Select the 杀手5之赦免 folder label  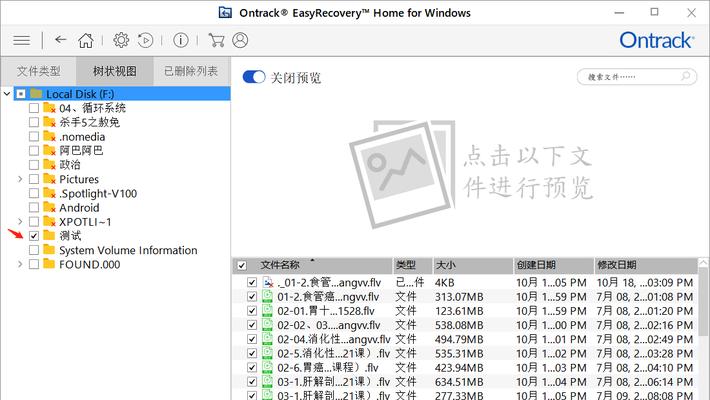tap(90, 122)
